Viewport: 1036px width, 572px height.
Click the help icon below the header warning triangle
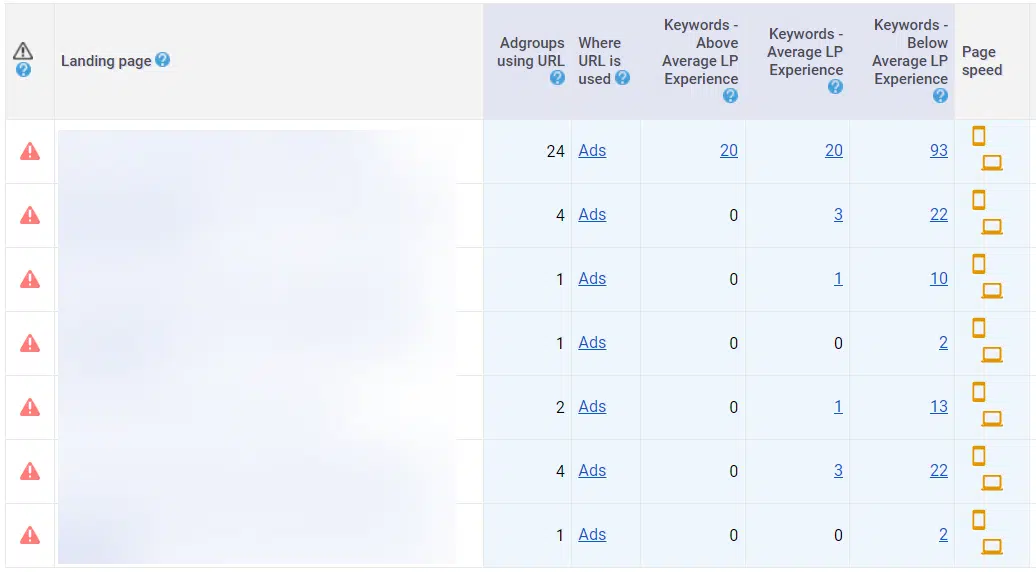(x=23, y=70)
